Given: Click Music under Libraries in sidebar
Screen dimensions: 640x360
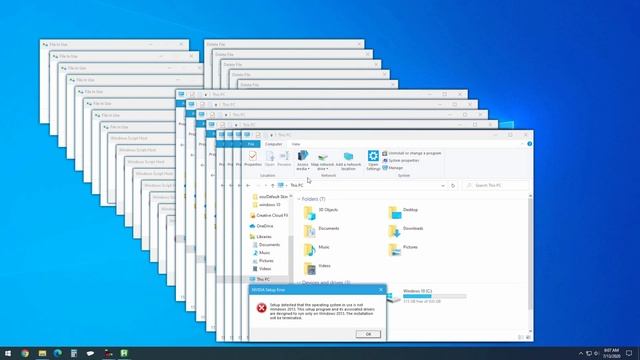Looking at the screenshot, I should tap(262, 253).
